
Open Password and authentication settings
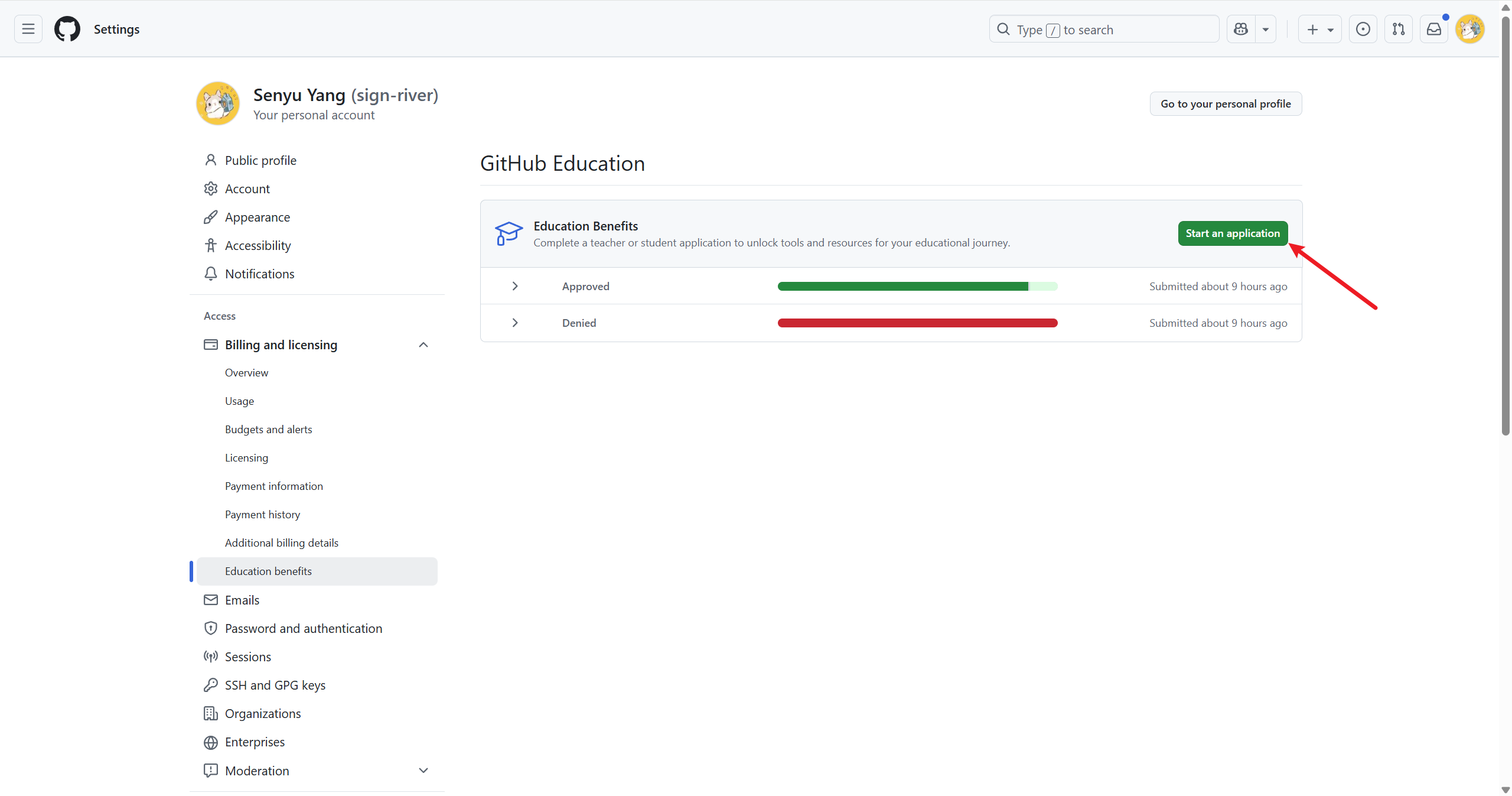pyautogui.click(x=304, y=628)
